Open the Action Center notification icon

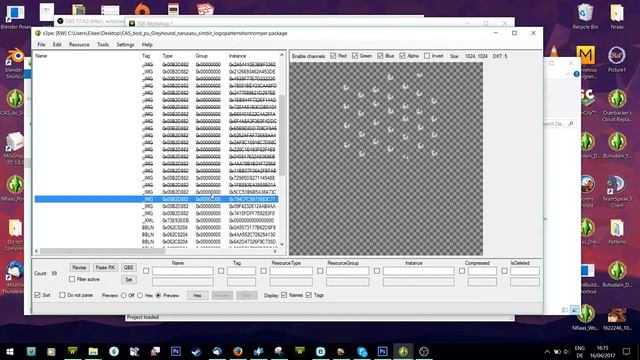point(627,351)
